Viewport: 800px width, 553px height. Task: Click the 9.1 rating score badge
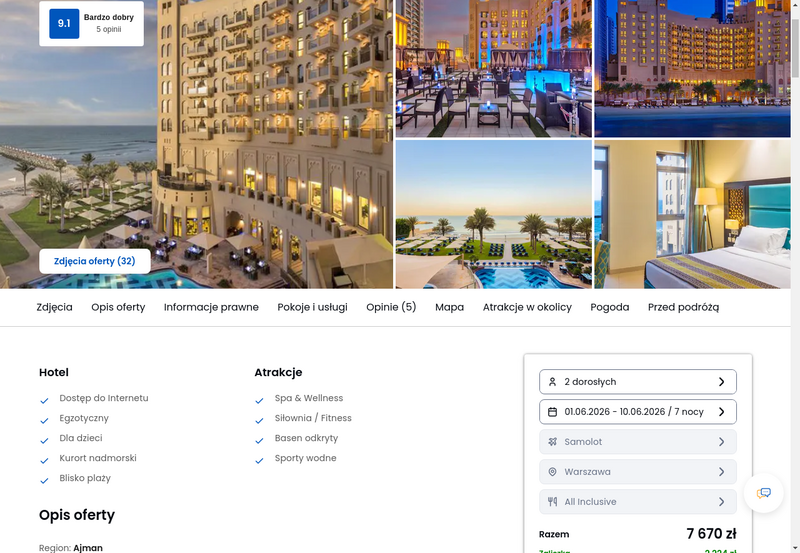(x=64, y=23)
